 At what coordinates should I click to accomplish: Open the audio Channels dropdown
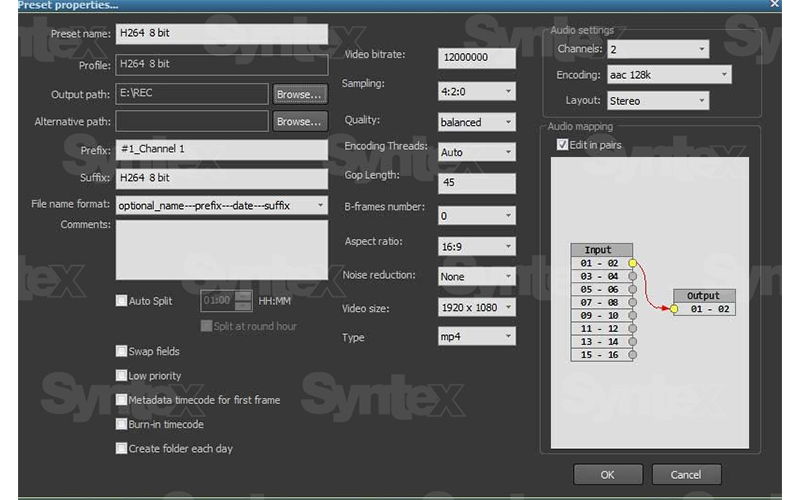tap(658, 49)
